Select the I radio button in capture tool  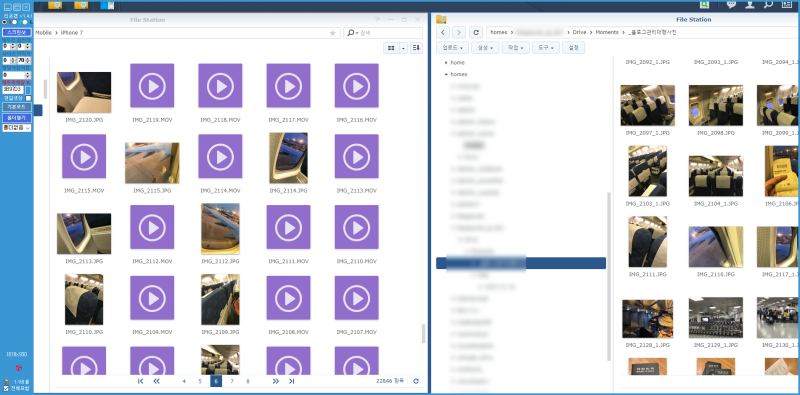tap(4, 22)
